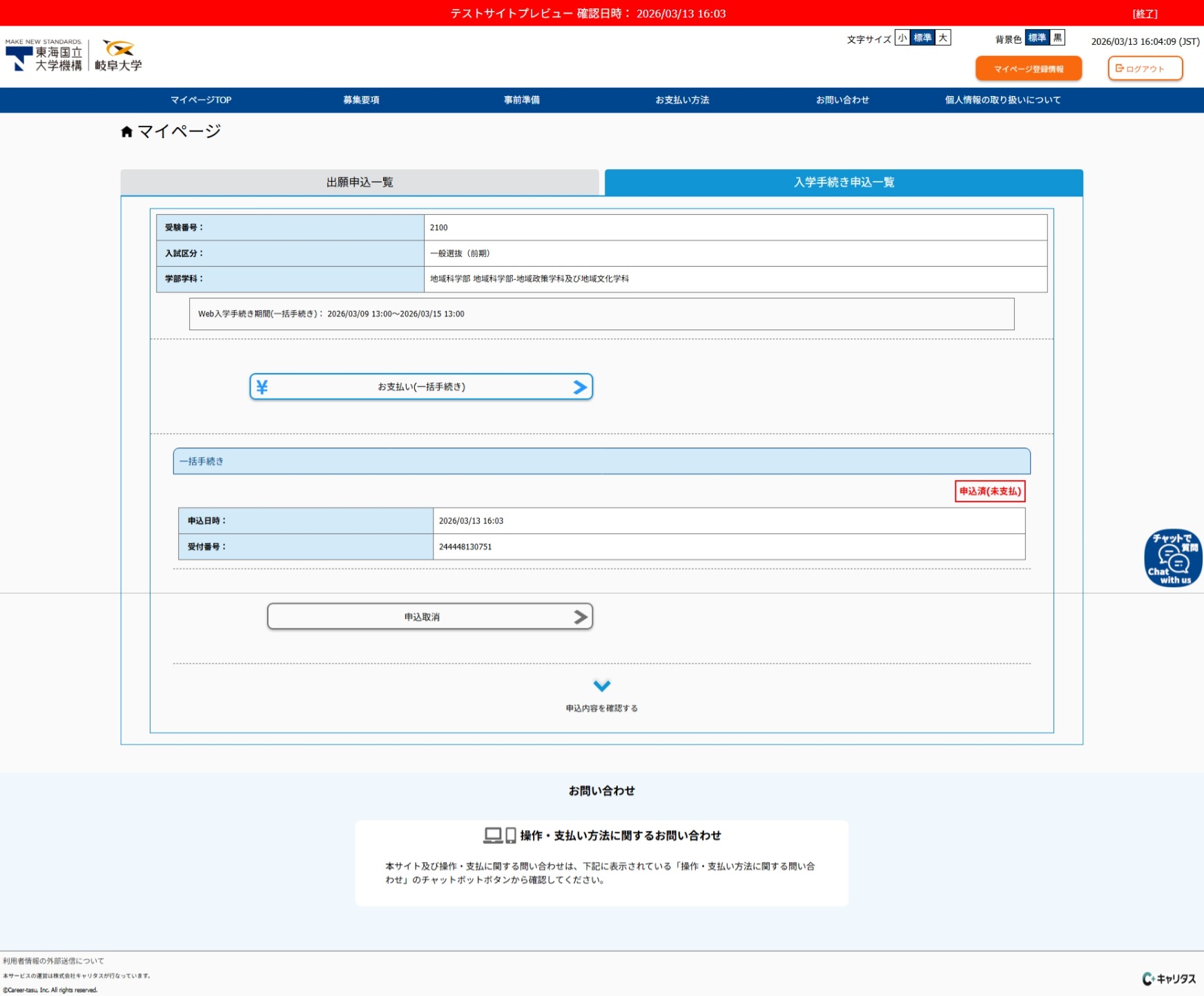Screen dimensions: 1204x996
Task: Click the お問い合わせ section heading
Action: pyautogui.click(x=602, y=791)
